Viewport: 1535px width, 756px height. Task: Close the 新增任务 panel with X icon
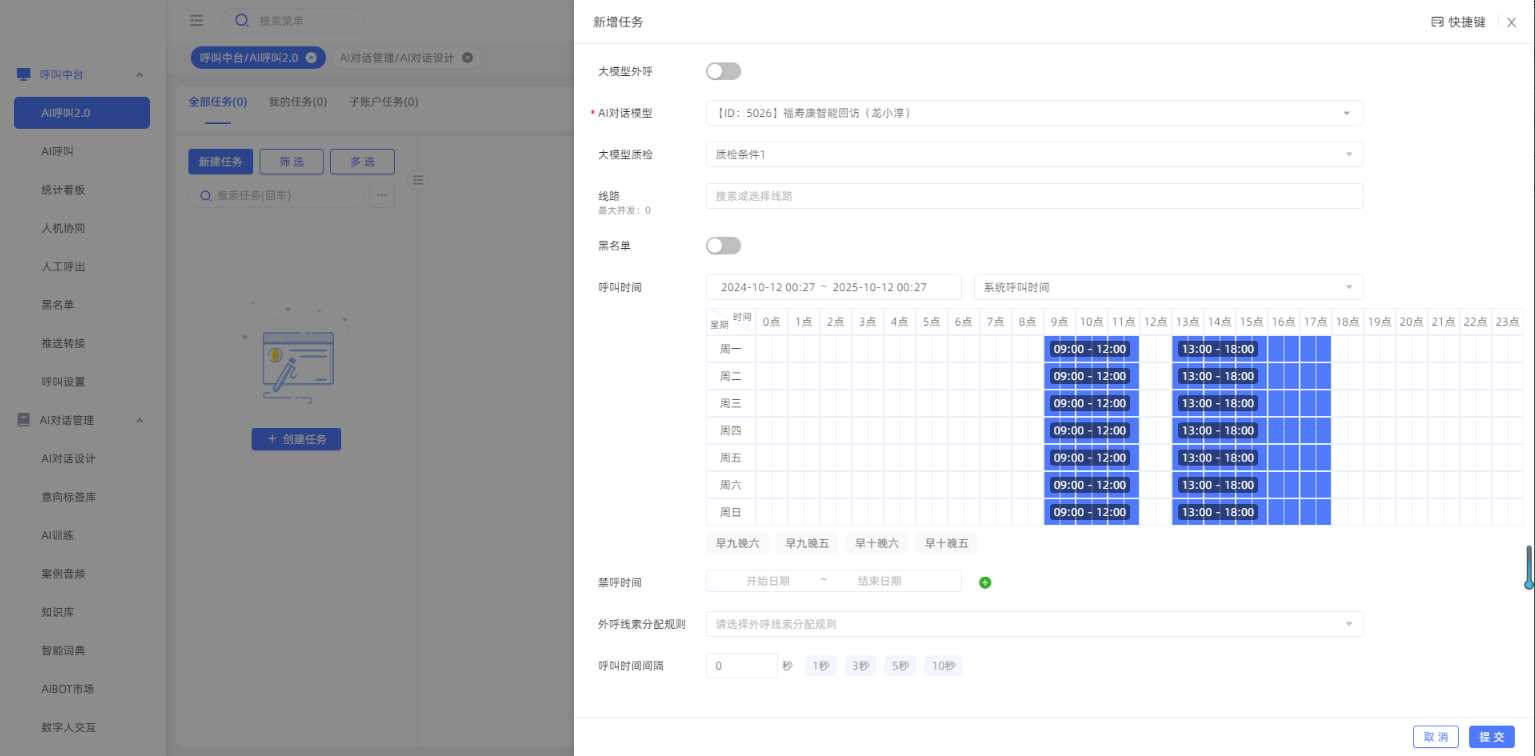coord(1511,22)
